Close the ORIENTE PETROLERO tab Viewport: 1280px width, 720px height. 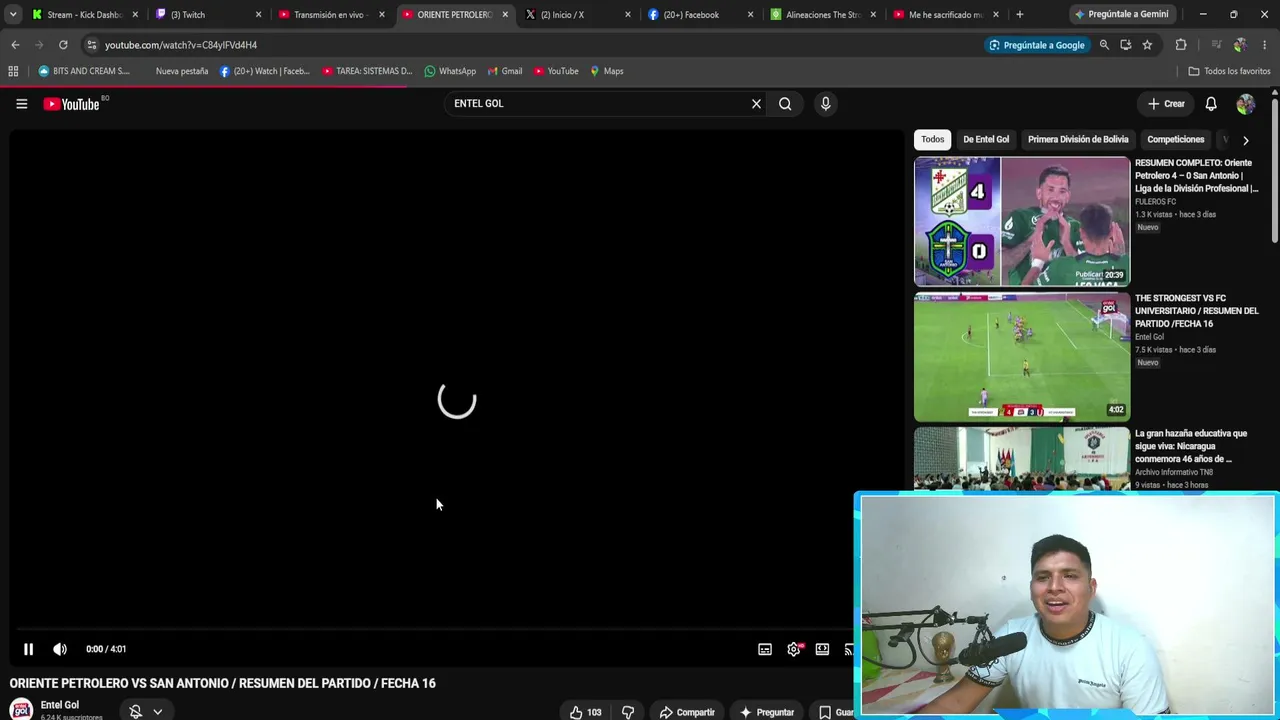(504, 15)
